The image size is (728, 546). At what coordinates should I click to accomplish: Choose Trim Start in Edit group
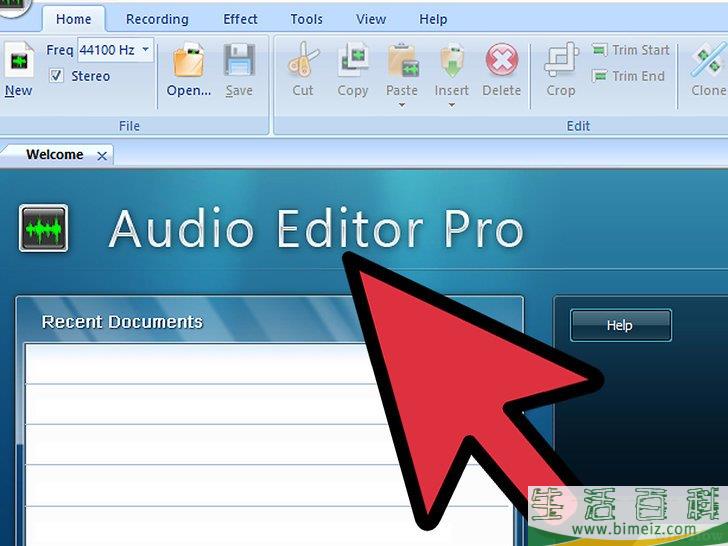[x=630, y=50]
